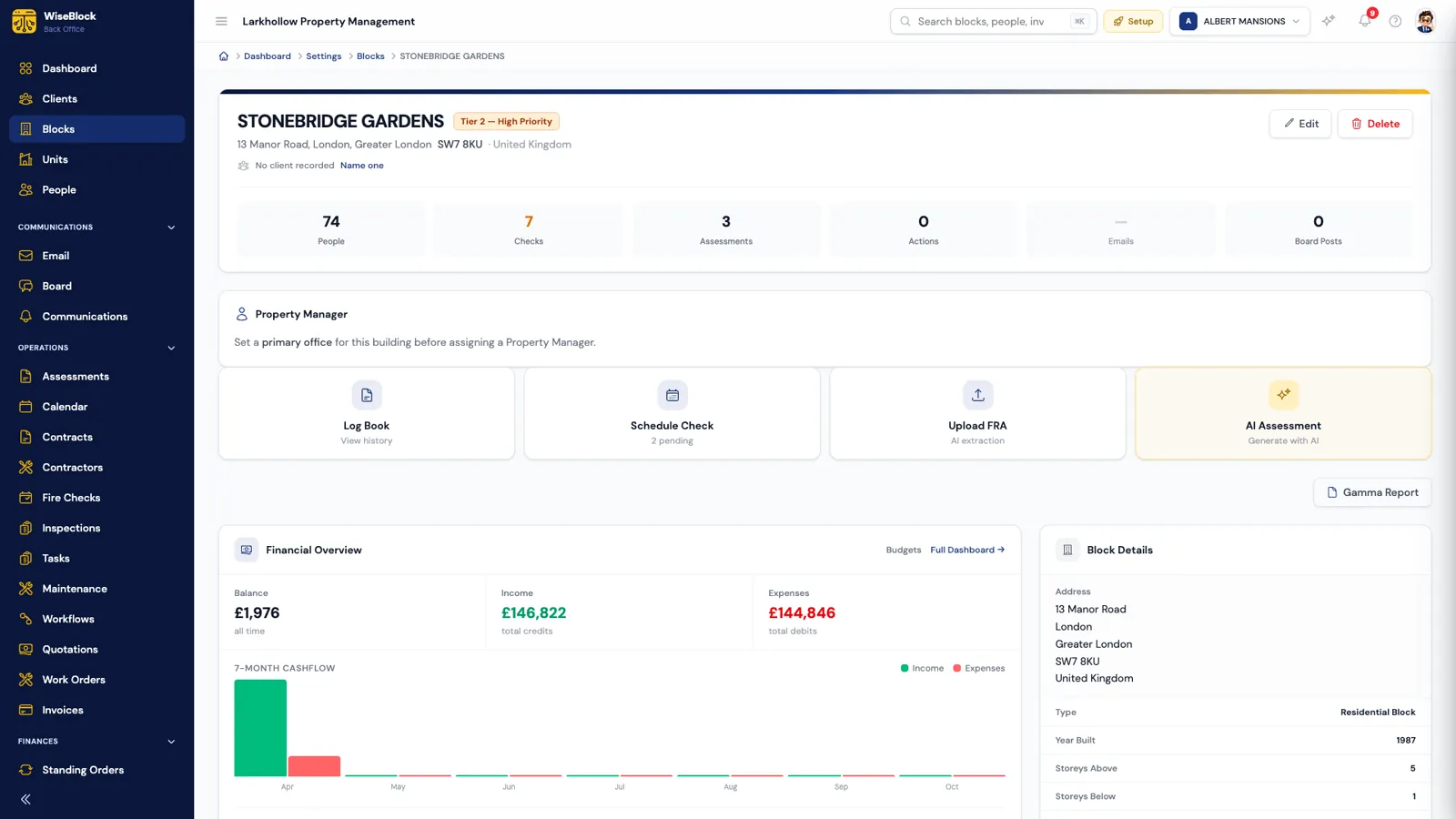Go to Settings breadcrumb
The image size is (1456, 819).
click(324, 56)
